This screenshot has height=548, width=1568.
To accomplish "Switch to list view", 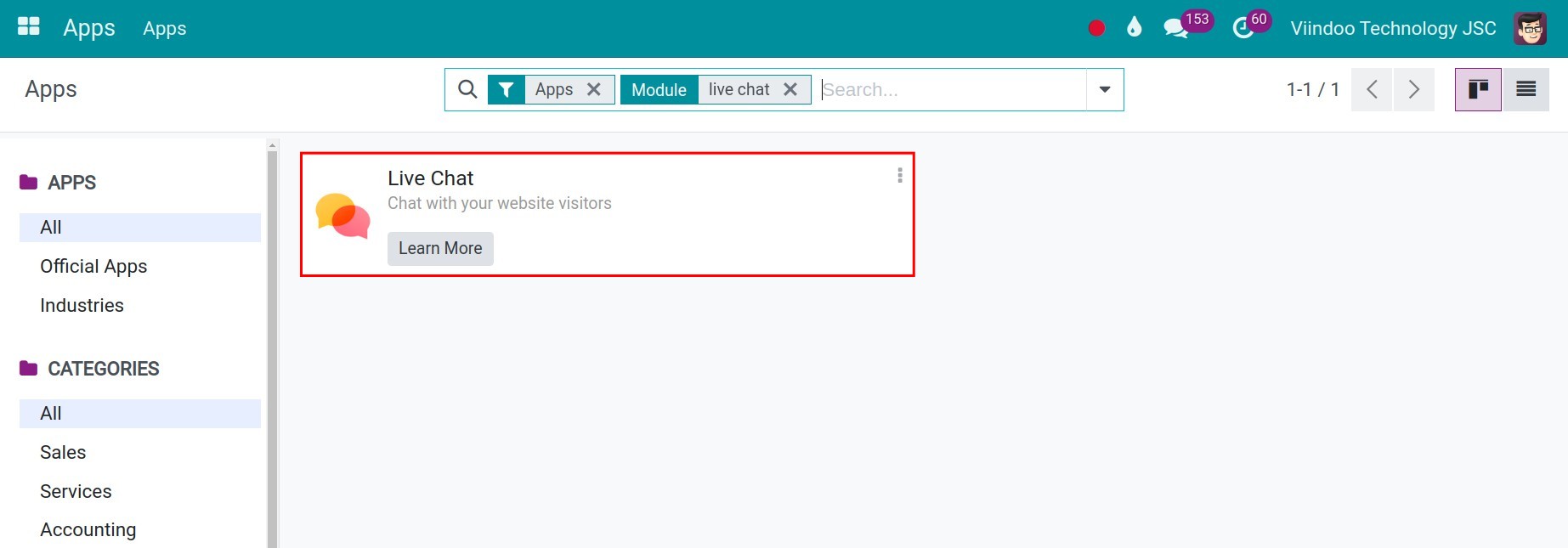I will coord(1526,89).
